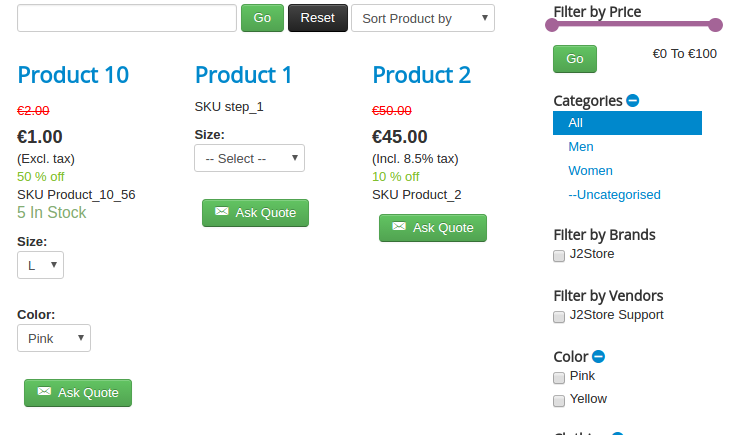Open the Sort Product by dropdown

coord(422,18)
